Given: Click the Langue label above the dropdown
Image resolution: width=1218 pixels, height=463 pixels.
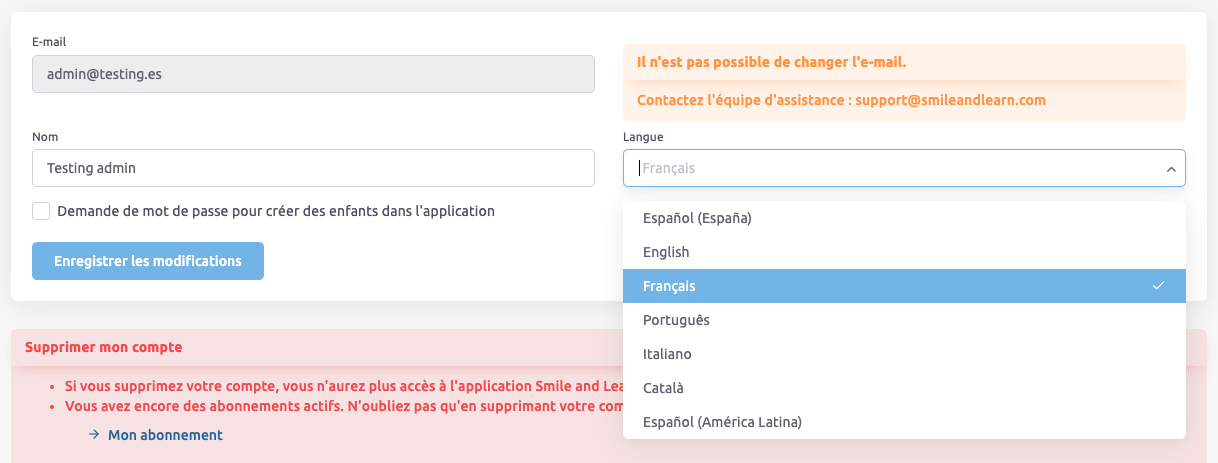Looking at the screenshot, I should (643, 137).
